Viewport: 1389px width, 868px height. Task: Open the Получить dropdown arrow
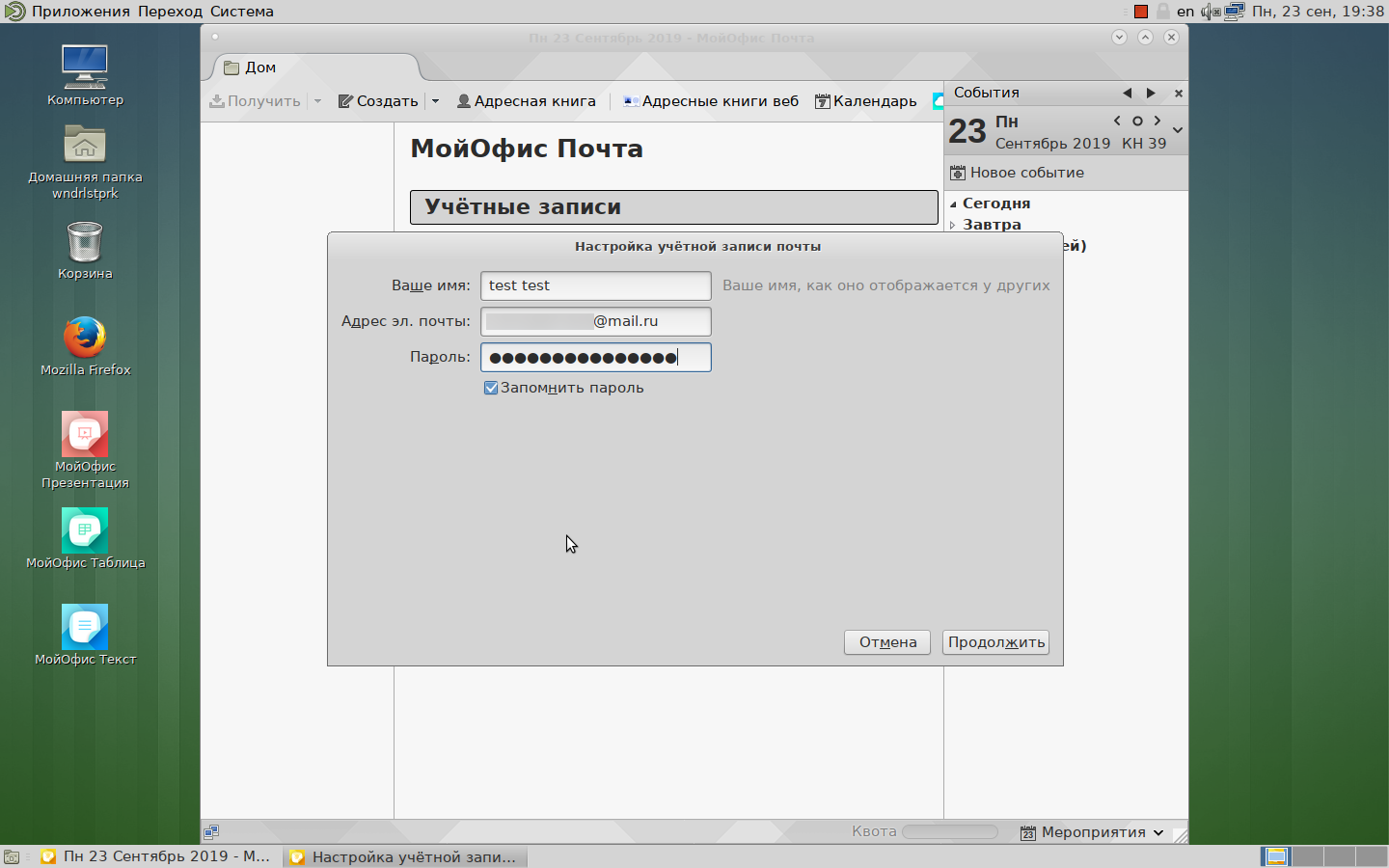pyautogui.click(x=317, y=101)
